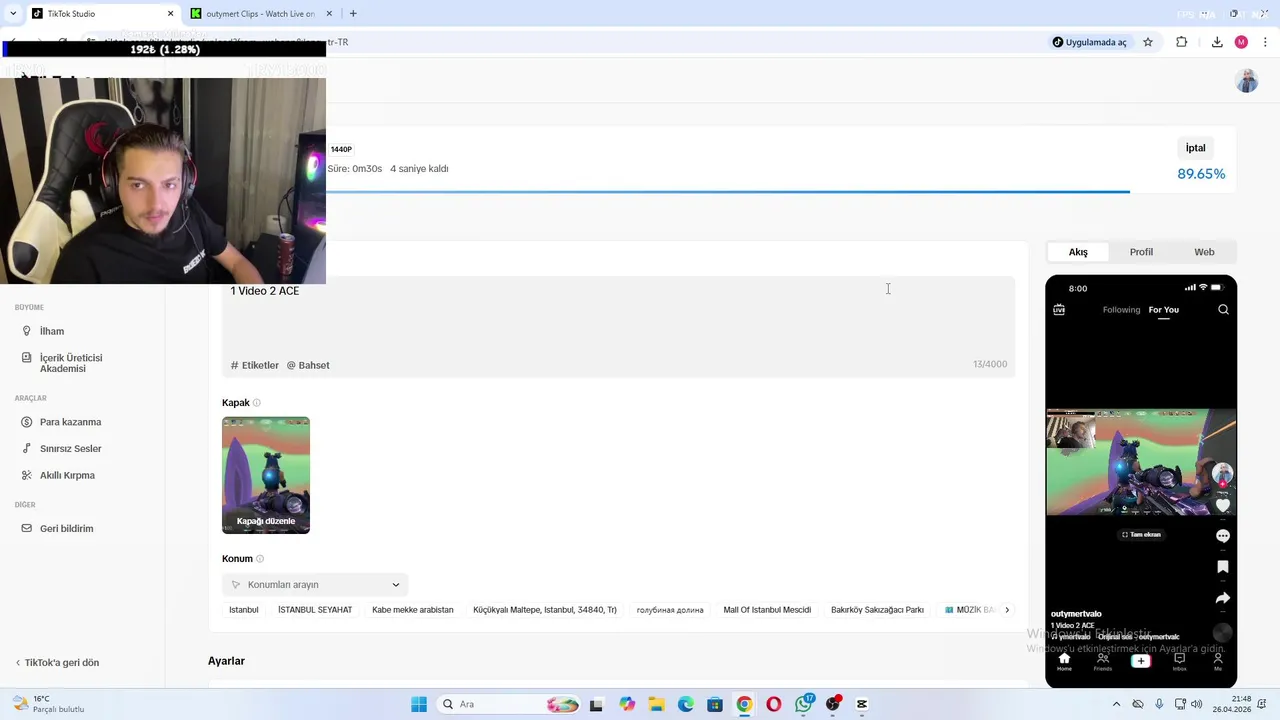Switch preview to Akış tab
Screen dimensions: 1280x720
point(1078,252)
